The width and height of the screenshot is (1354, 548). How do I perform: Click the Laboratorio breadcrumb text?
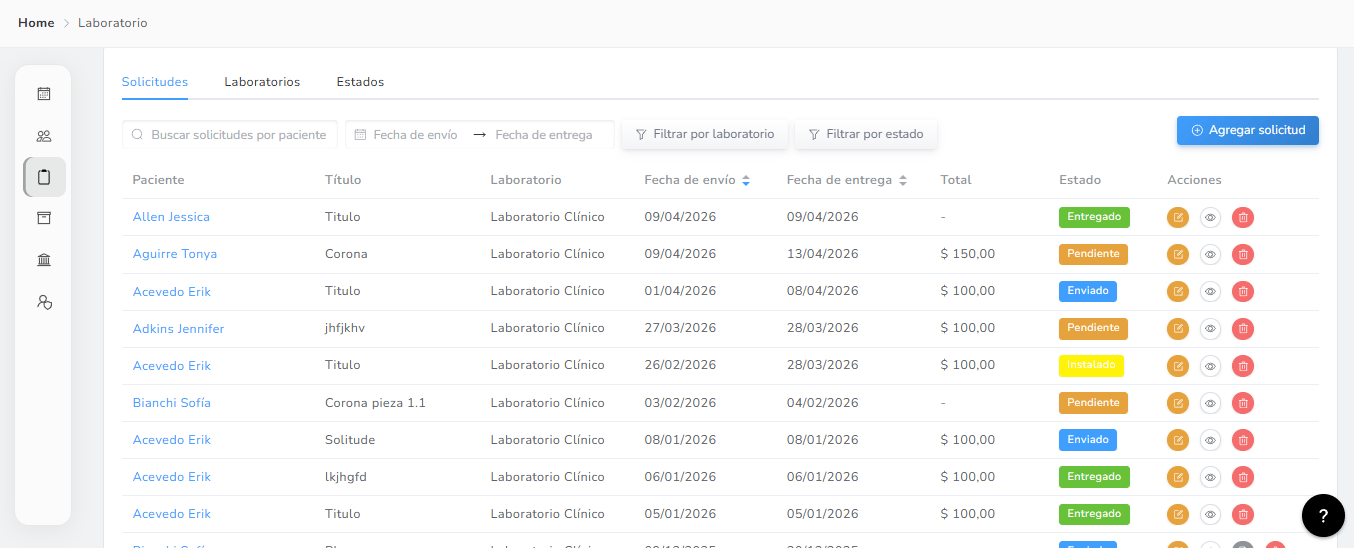[113, 23]
